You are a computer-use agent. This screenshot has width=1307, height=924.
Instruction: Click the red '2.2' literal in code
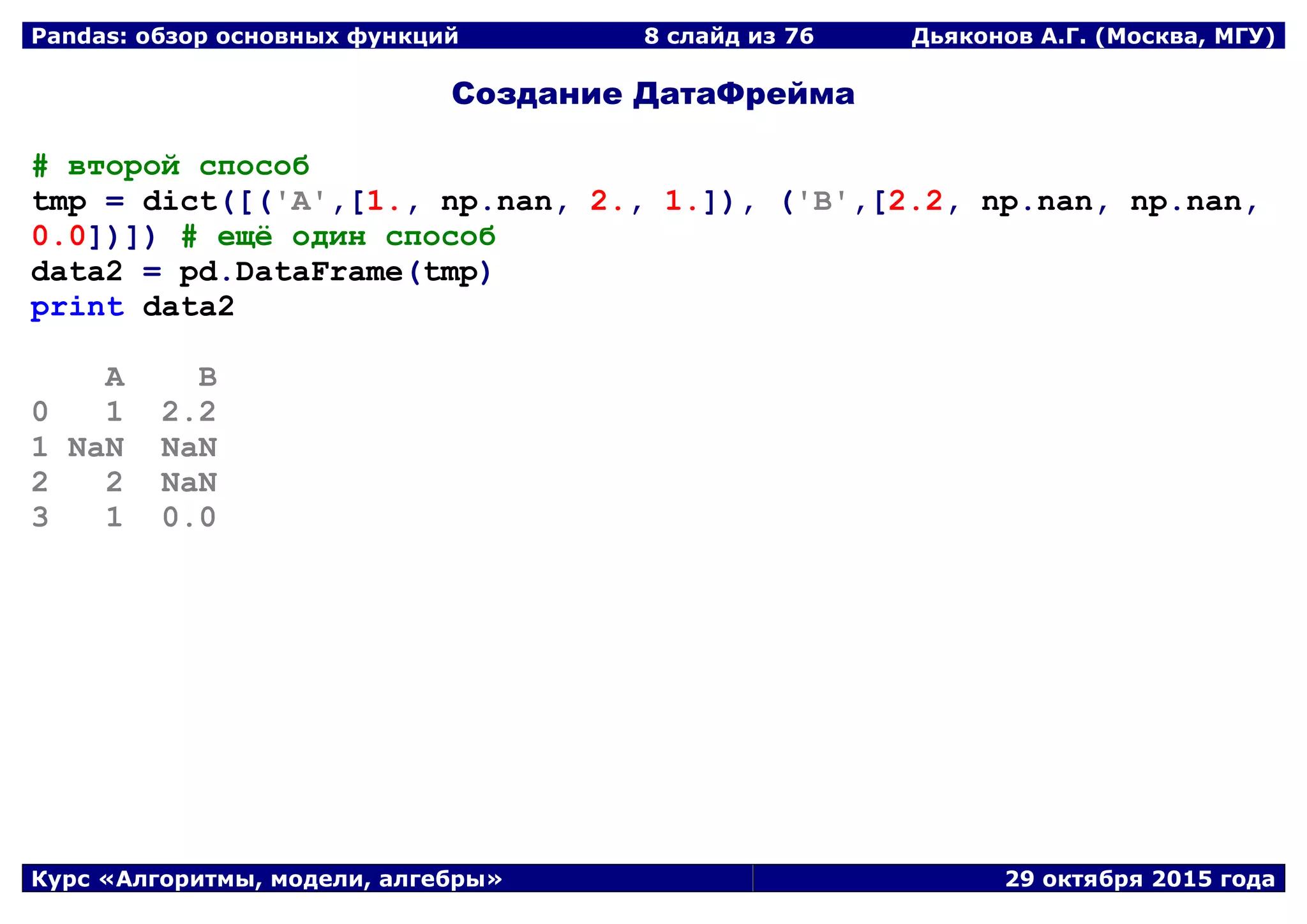click(x=916, y=202)
